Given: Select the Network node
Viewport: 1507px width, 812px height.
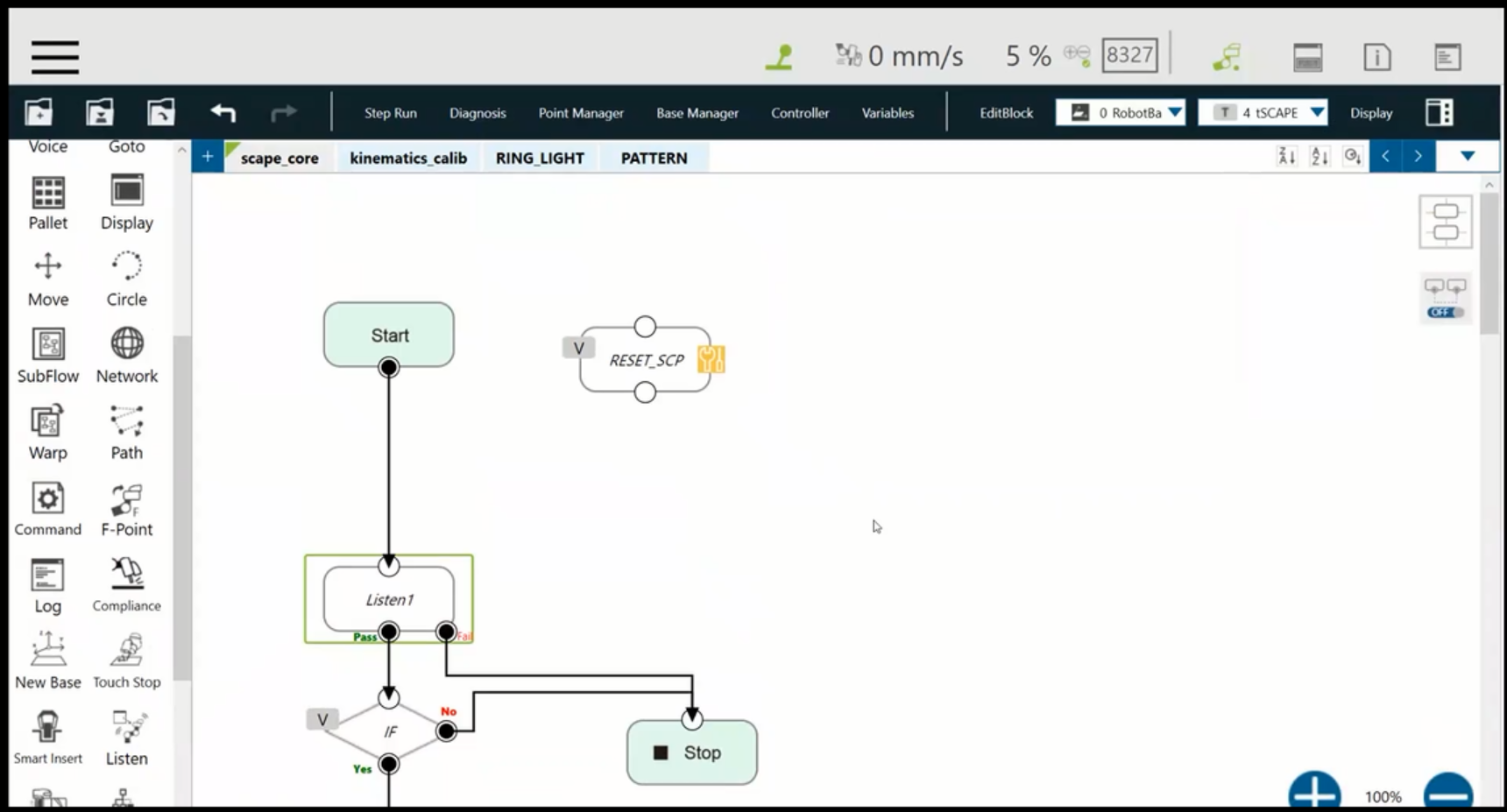Looking at the screenshot, I should pyautogui.click(x=127, y=357).
